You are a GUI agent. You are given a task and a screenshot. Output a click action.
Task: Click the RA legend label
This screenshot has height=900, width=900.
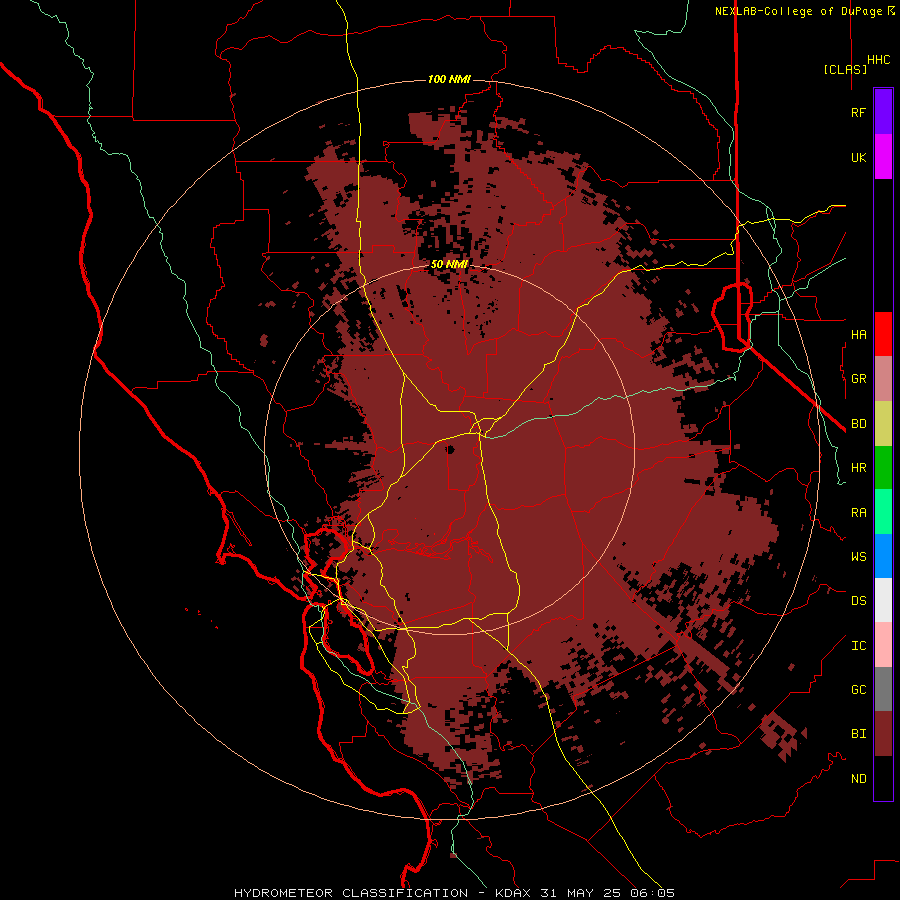pyautogui.click(x=858, y=513)
